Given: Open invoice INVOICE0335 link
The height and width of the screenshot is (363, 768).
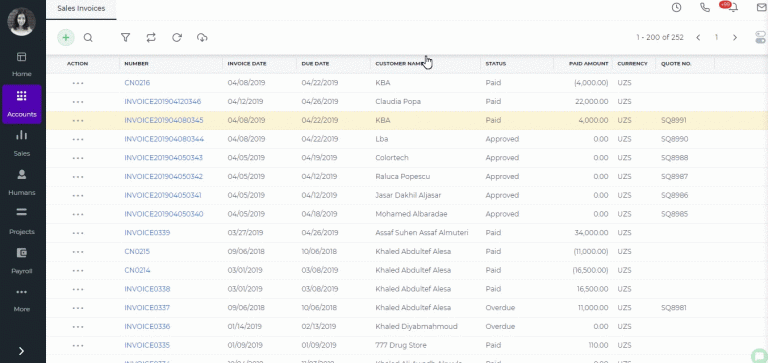Looking at the screenshot, I should pyautogui.click(x=147, y=345).
